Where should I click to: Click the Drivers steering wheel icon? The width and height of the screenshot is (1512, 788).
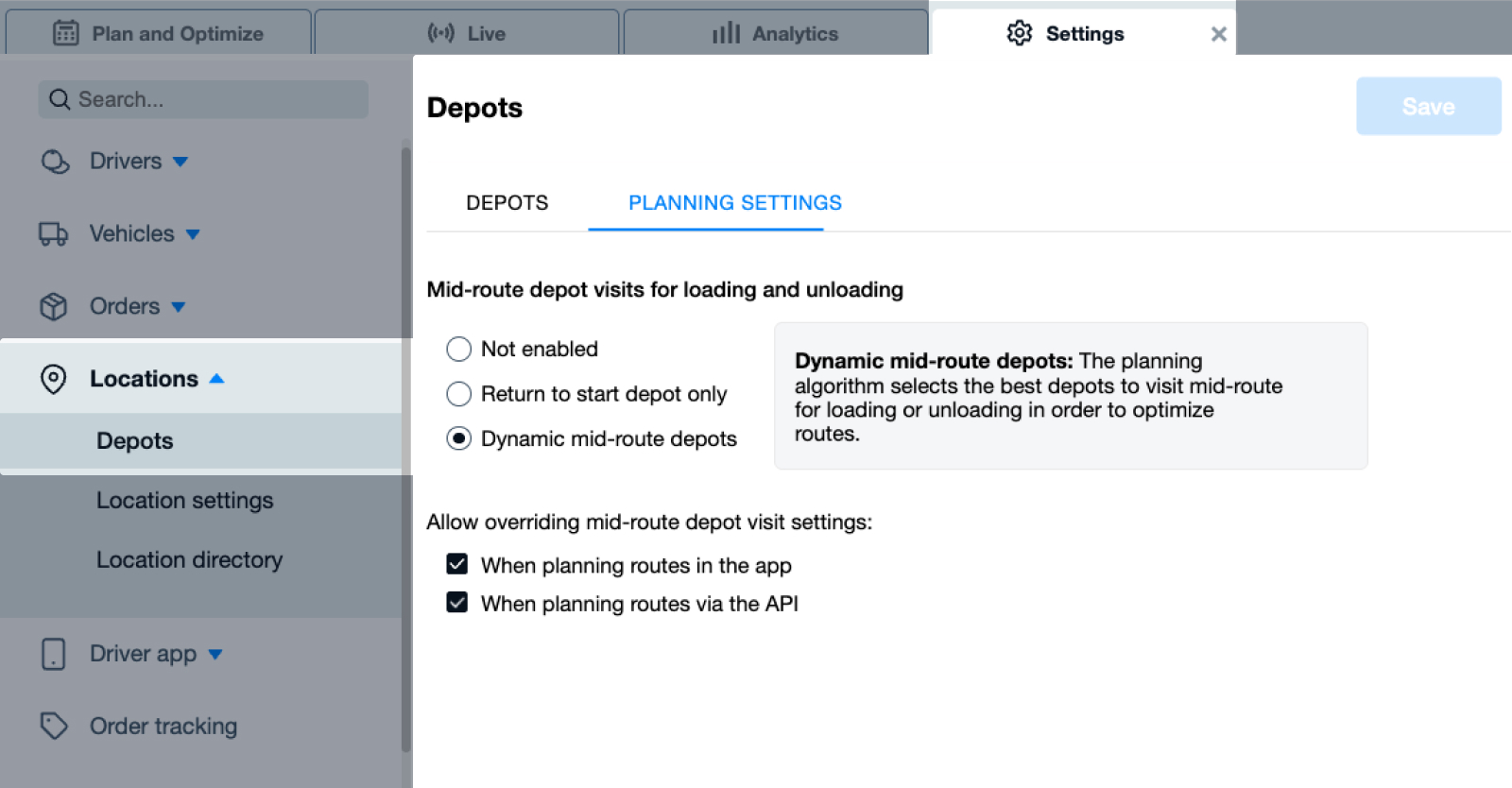[55, 162]
